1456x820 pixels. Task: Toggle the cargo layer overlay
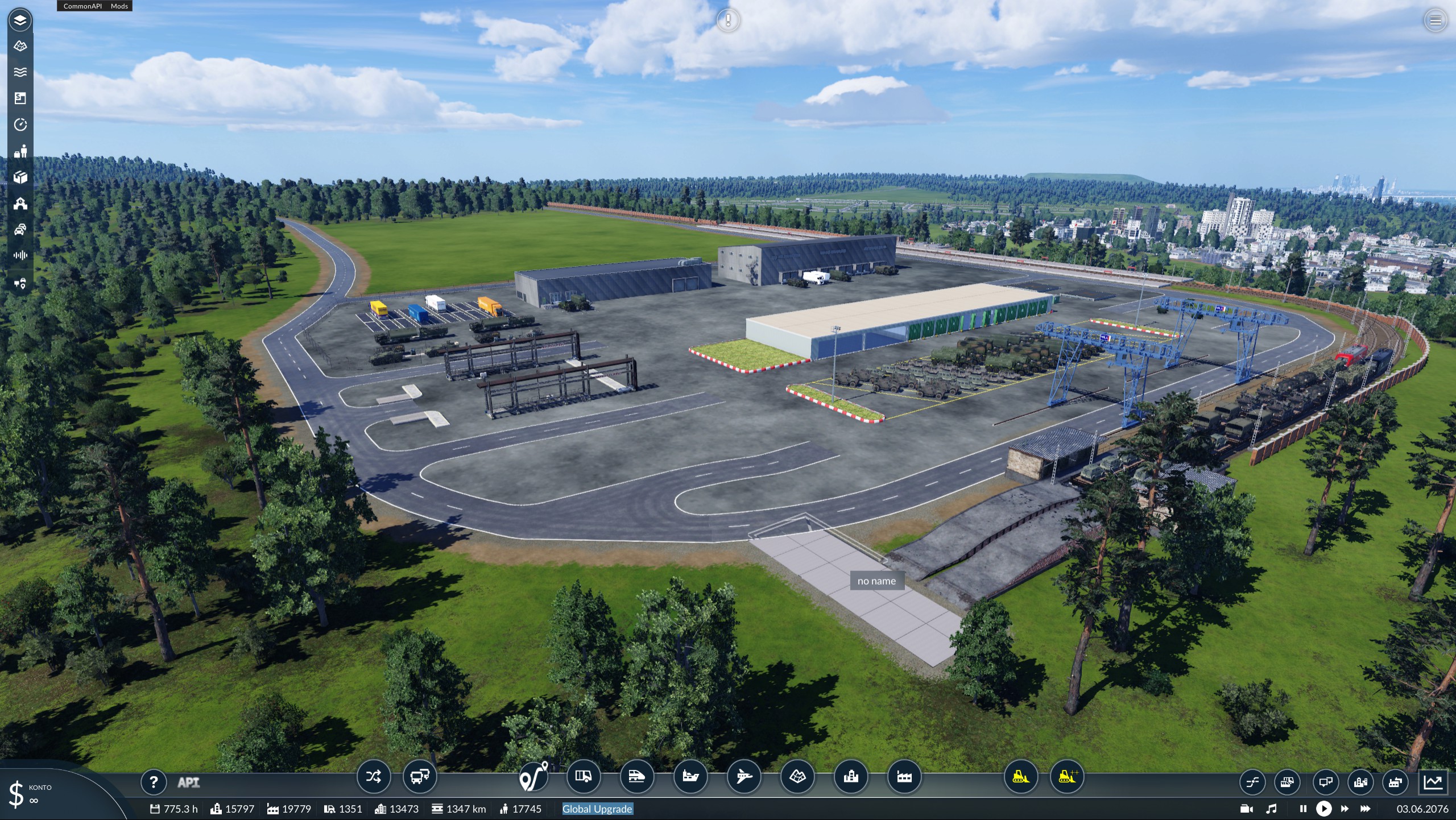20,177
